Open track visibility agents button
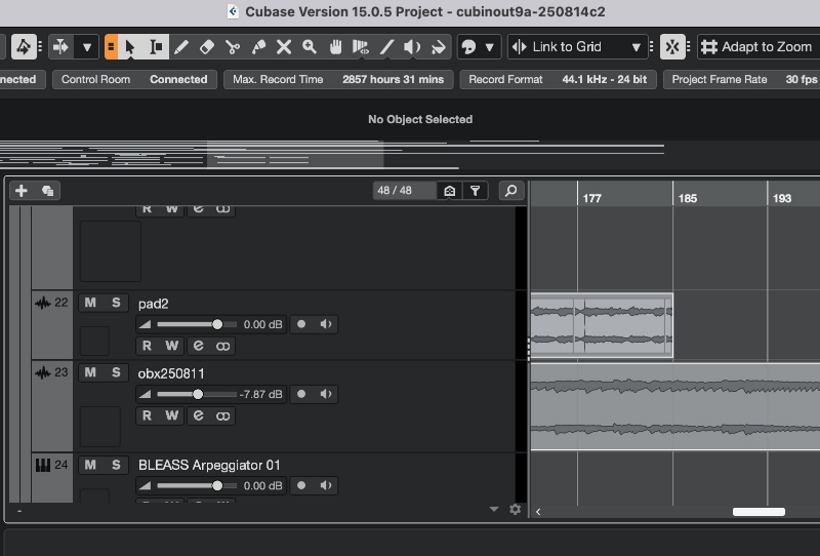 pyautogui.click(x=449, y=191)
